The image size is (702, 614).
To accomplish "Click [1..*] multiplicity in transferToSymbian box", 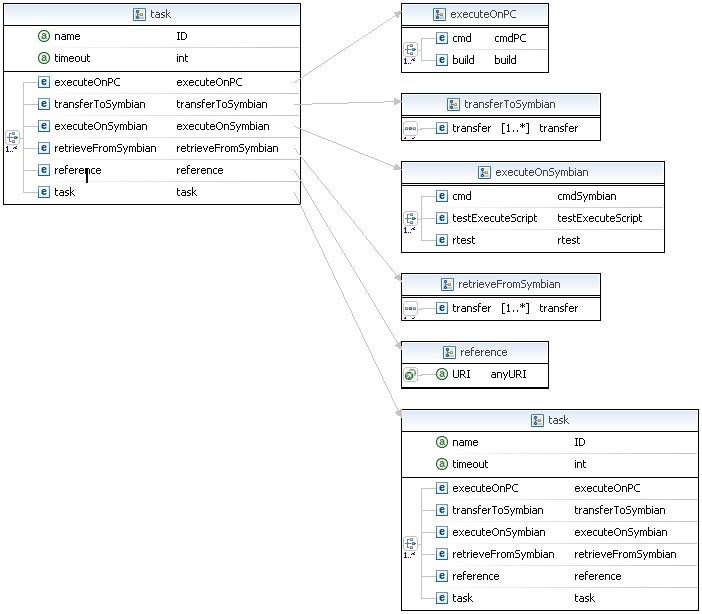I will click(x=515, y=128).
